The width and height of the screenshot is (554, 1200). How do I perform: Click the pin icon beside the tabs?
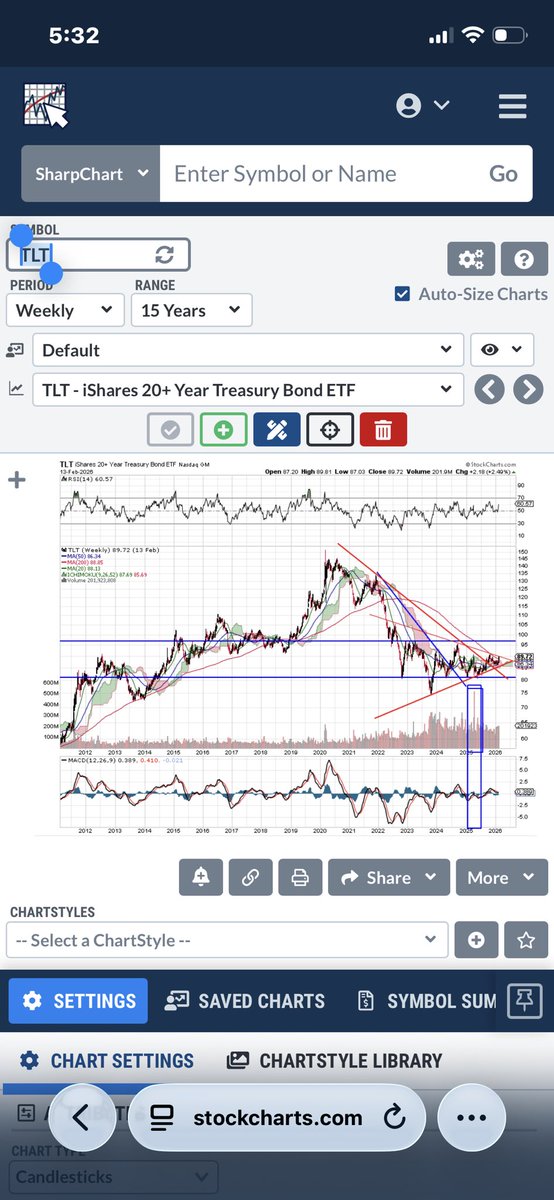[522, 1000]
